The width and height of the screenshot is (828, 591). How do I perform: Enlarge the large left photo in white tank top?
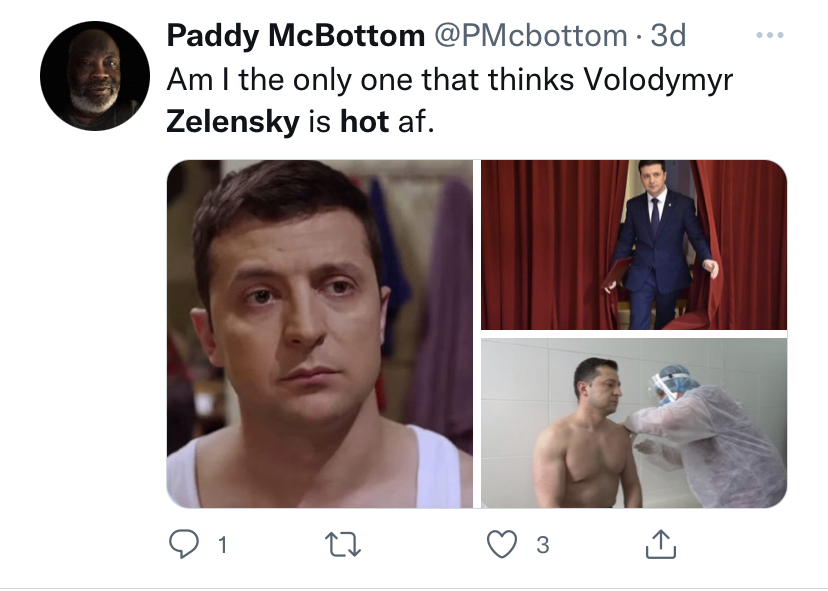(x=320, y=334)
